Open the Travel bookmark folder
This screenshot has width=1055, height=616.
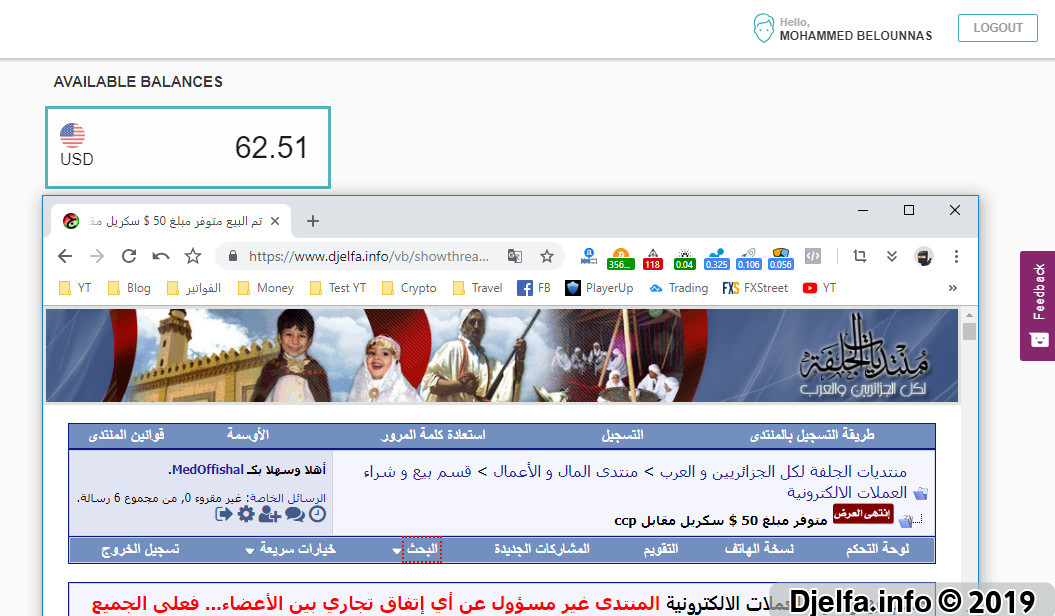(x=478, y=288)
